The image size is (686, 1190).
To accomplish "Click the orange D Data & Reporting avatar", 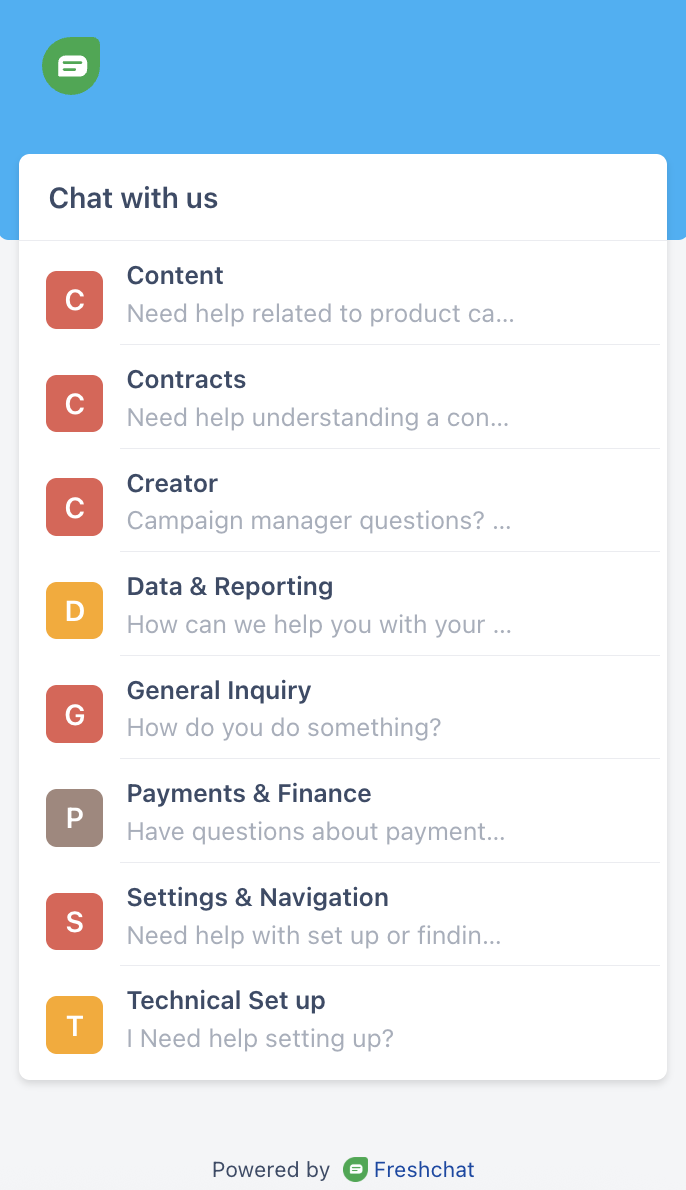I will point(75,611).
